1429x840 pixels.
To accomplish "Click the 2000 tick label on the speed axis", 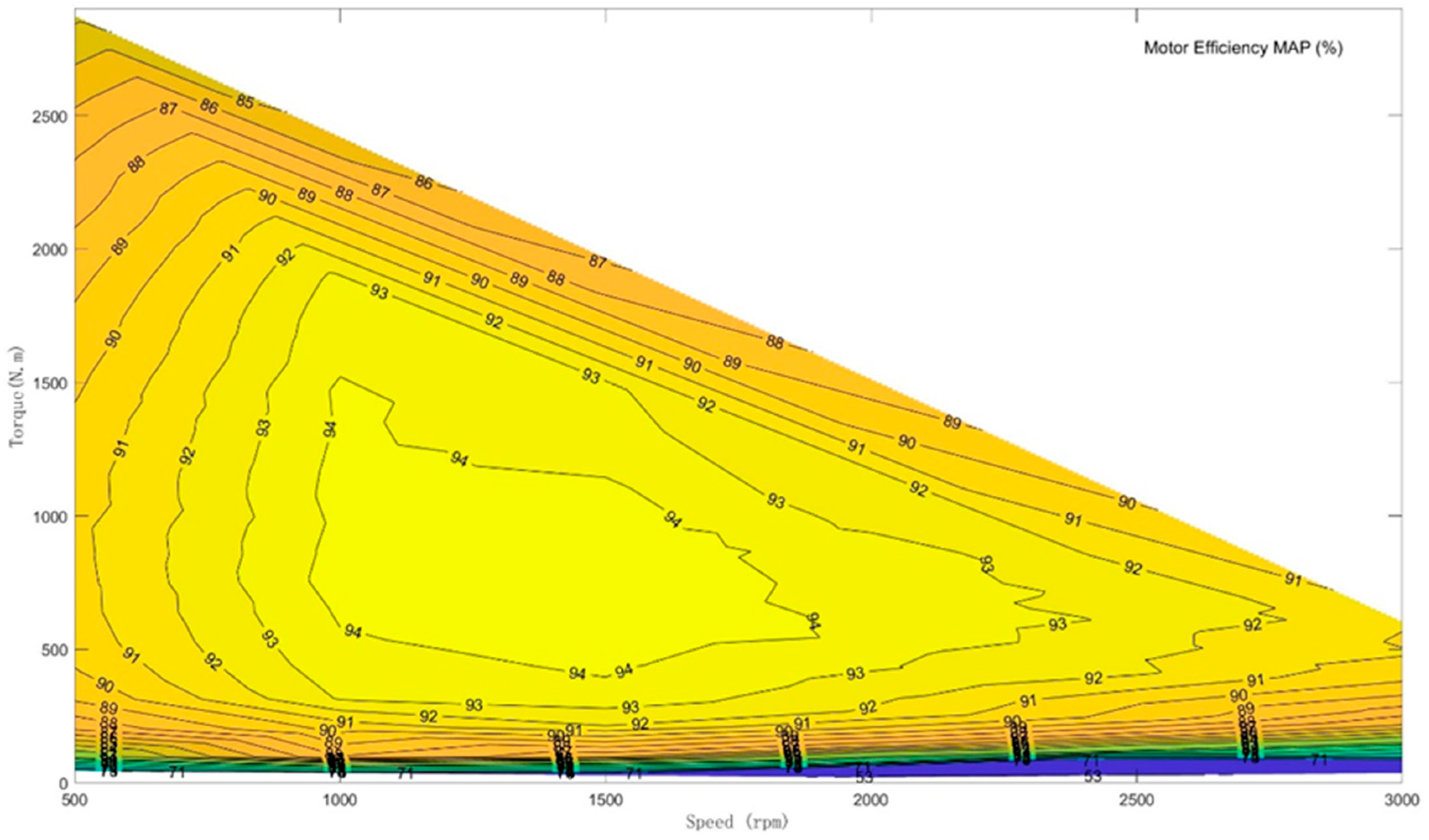I will click(871, 800).
